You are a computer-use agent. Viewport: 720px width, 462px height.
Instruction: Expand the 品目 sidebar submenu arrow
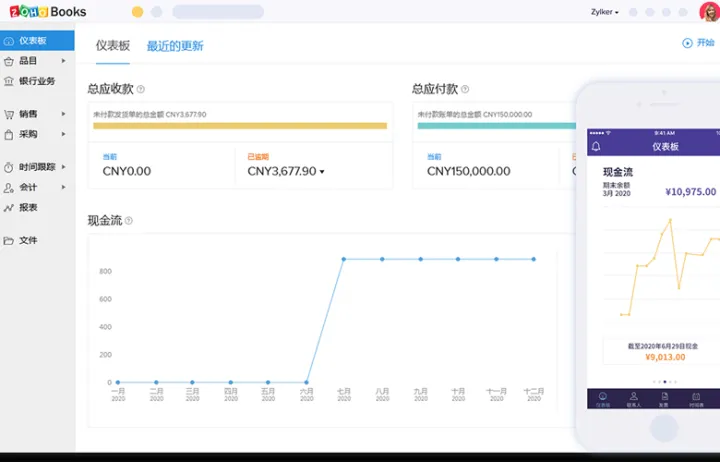pos(64,61)
